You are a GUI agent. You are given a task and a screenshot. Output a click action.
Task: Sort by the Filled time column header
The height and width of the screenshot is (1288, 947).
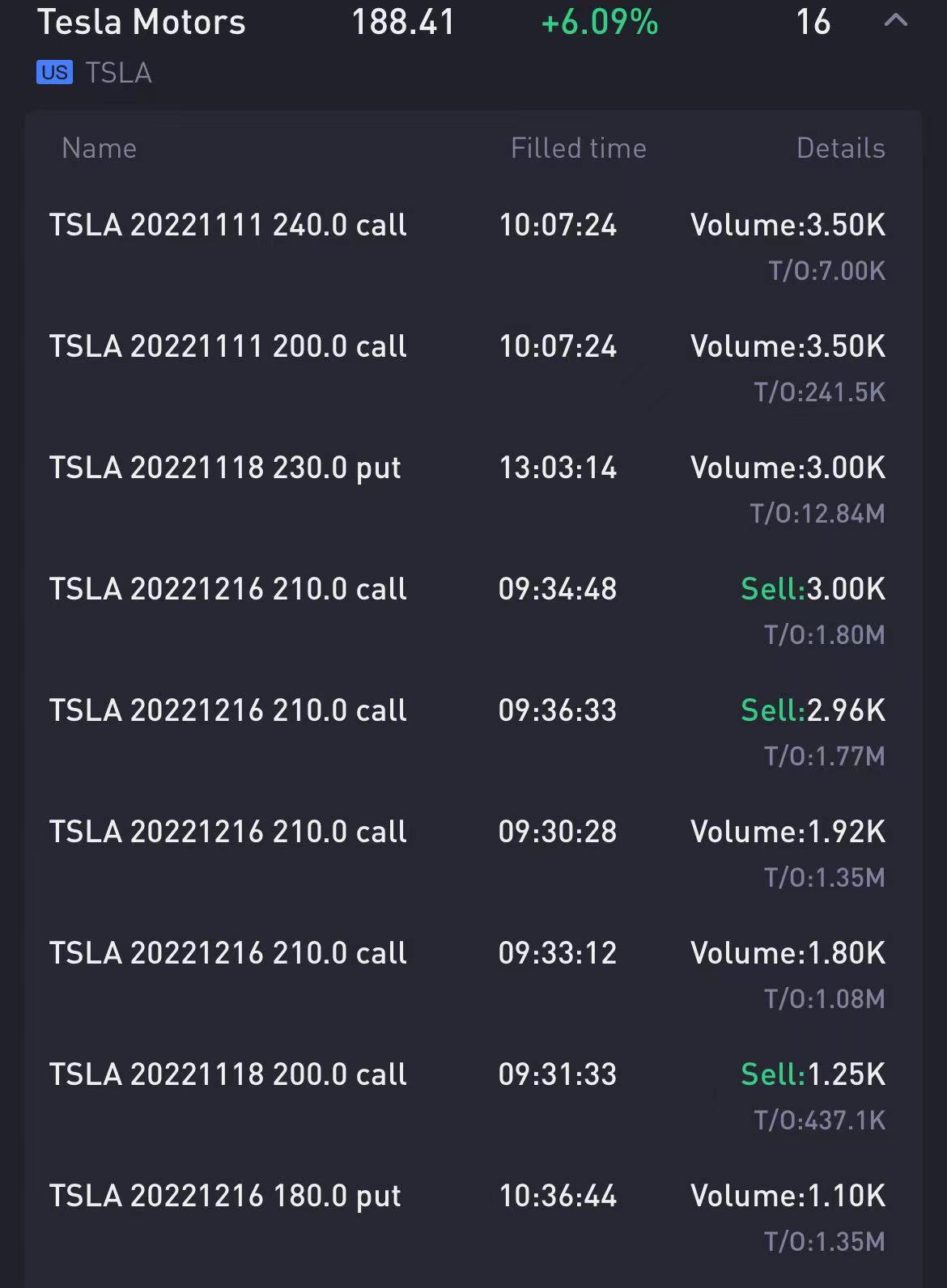[x=578, y=148]
